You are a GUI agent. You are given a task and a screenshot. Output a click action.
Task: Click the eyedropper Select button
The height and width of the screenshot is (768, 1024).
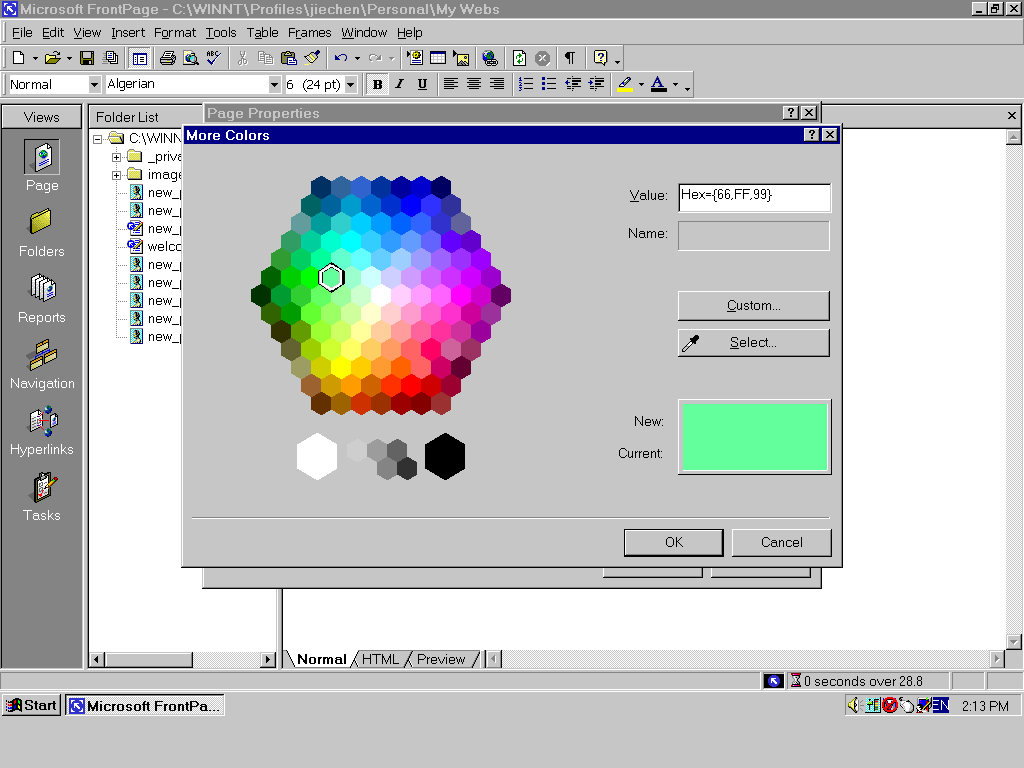point(753,343)
